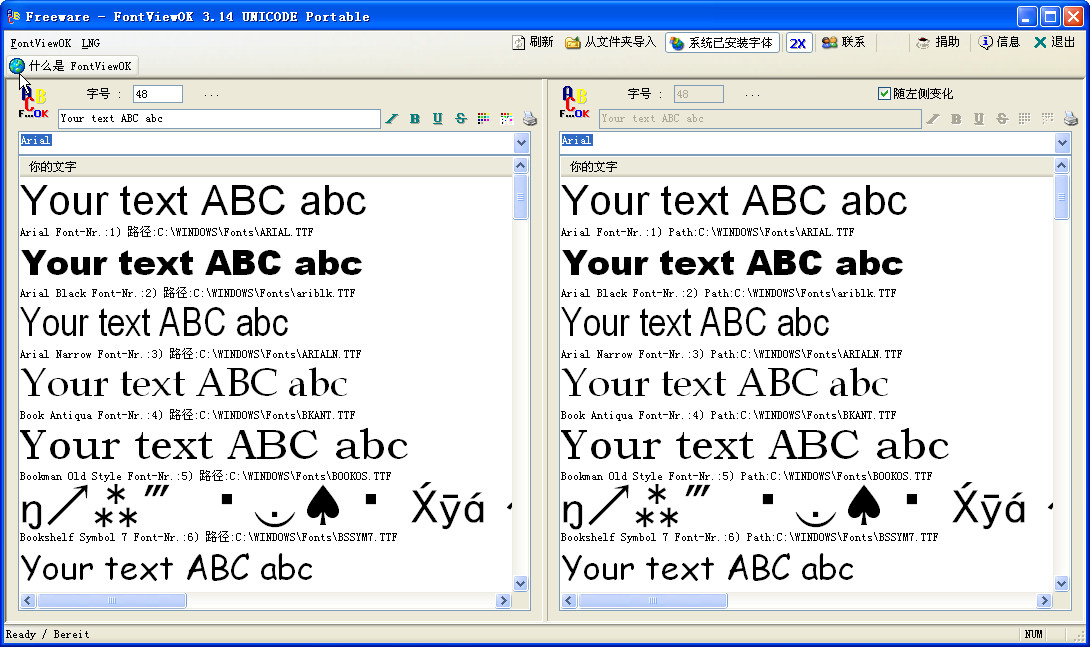Click right list scroll-up arrow

point(1061,165)
